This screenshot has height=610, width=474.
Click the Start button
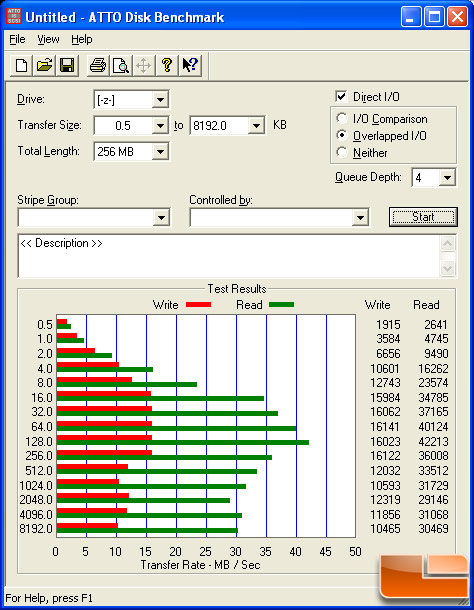[423, 217]
